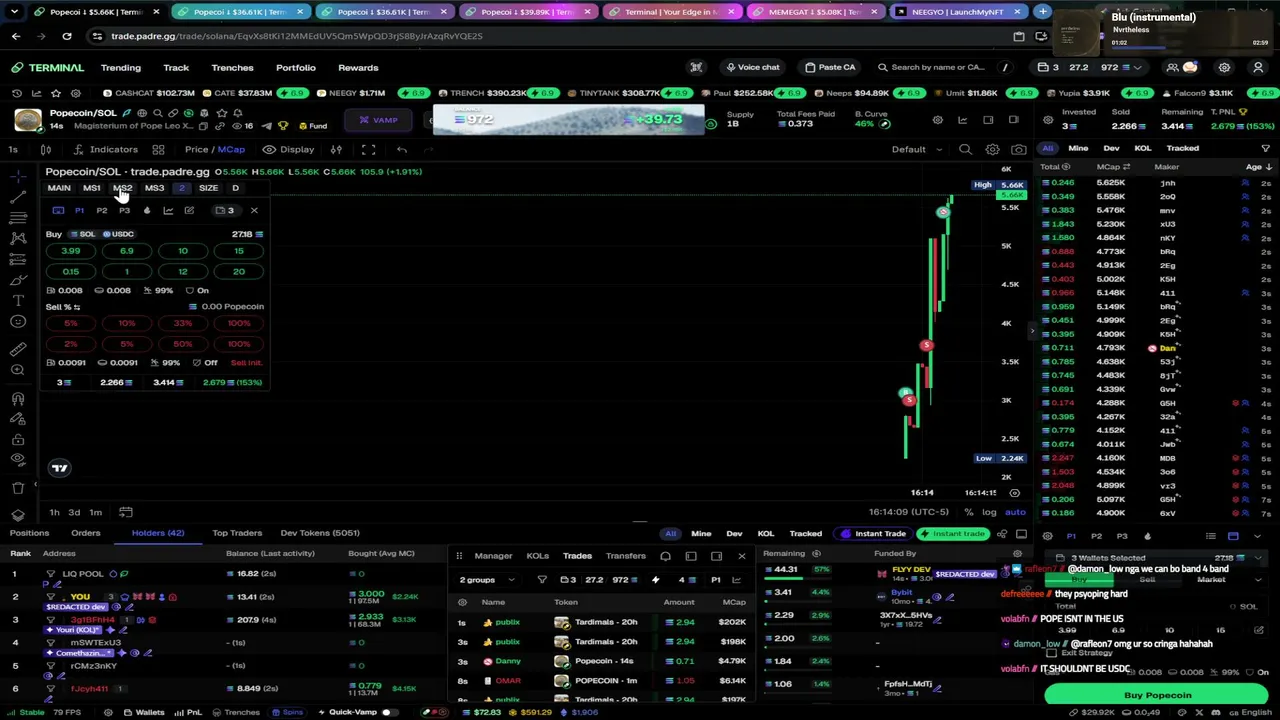Click the Buy Popecoin button
This screenshot has height=720, width=1280.
(x=1157, y=695)
